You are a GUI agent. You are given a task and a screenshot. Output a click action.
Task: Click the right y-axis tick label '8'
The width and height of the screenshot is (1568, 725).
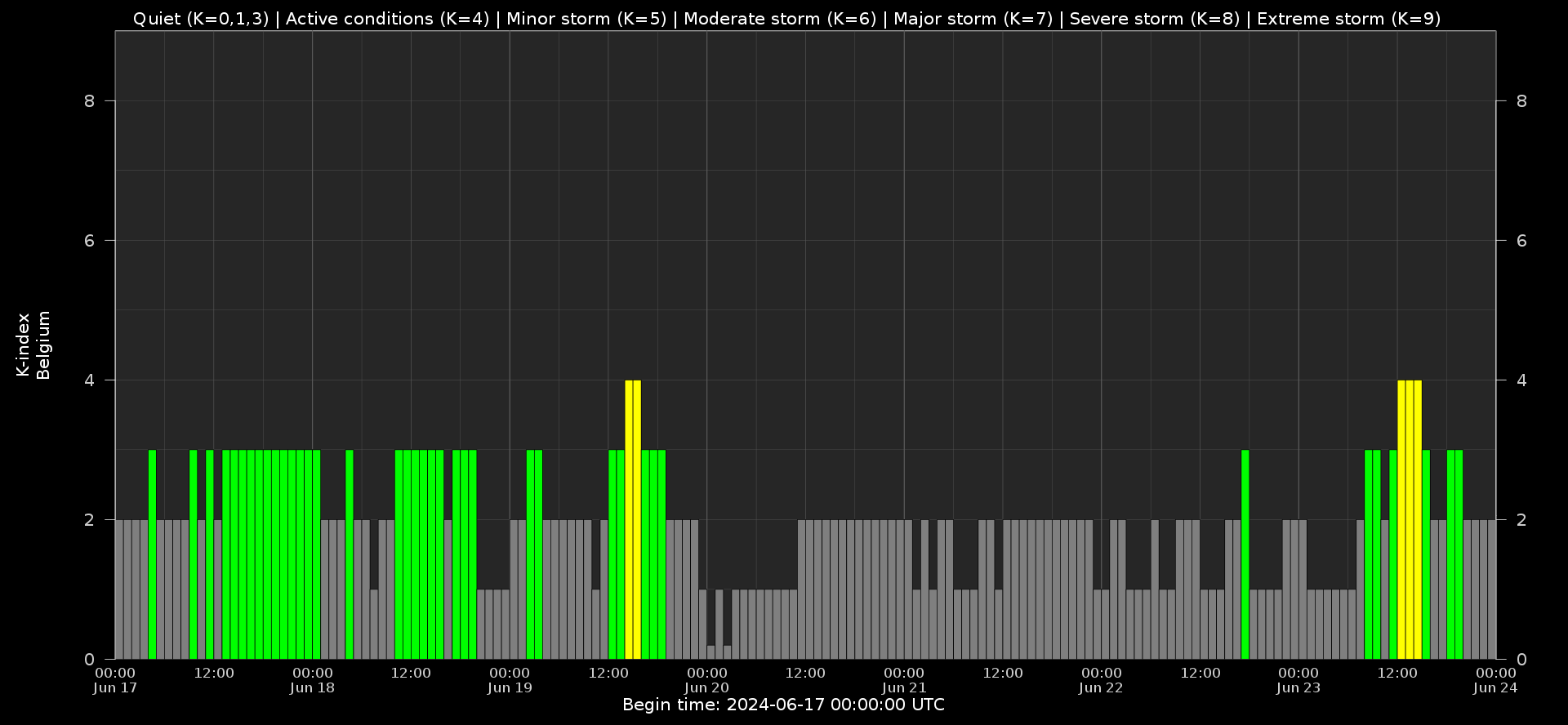click(x=1521, y=101)
